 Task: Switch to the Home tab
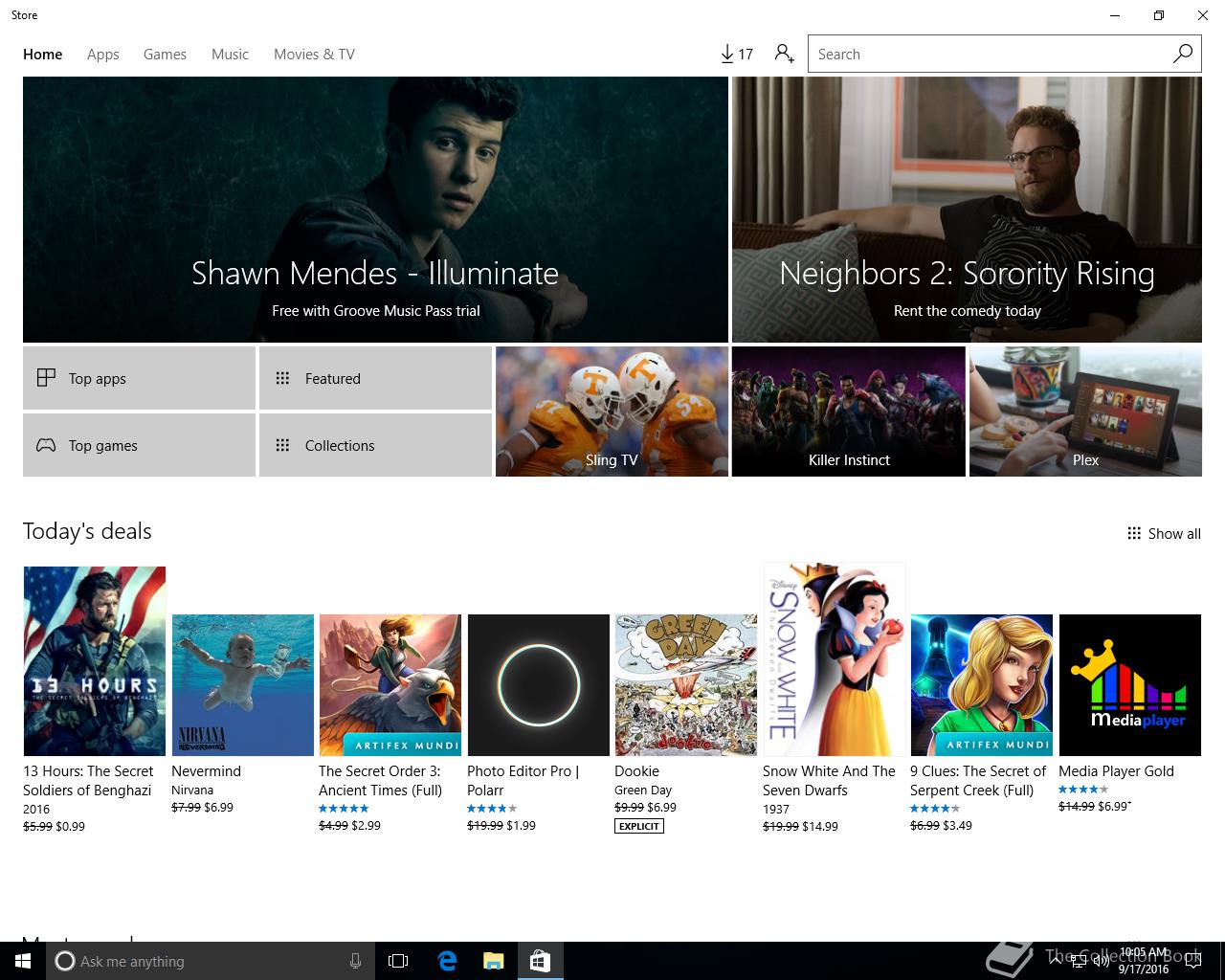click(43, 55)
